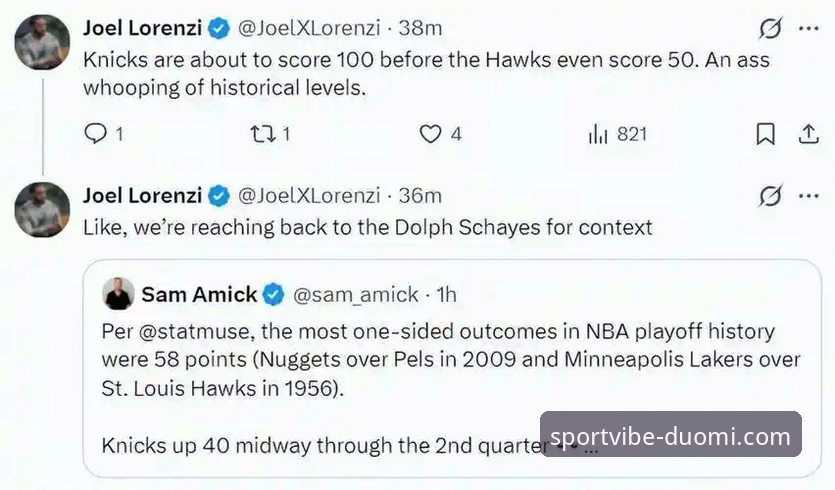835x490 pixels.
Task: Open Grok icon on the 36m tweet
Action: pyautogui.click(x=770, y=196)
